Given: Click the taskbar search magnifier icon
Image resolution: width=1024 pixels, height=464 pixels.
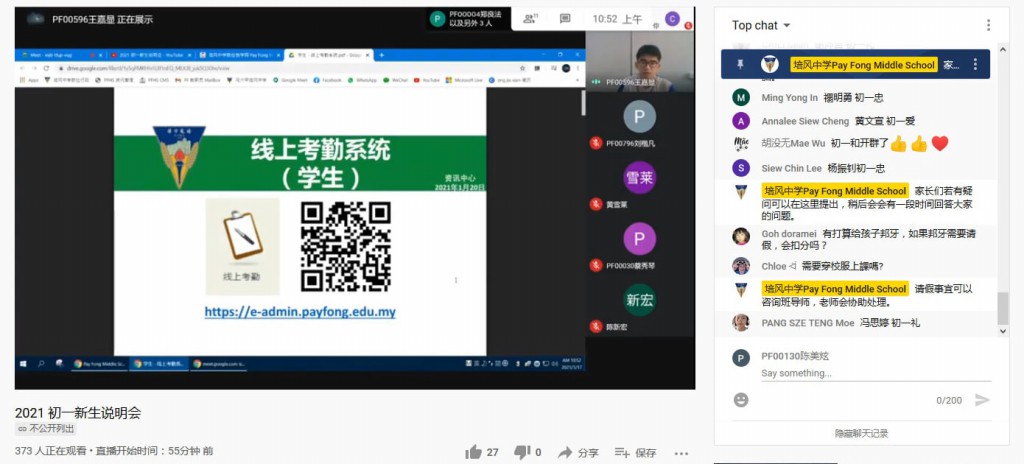Looking at the screenshot, I should point(40,363).
